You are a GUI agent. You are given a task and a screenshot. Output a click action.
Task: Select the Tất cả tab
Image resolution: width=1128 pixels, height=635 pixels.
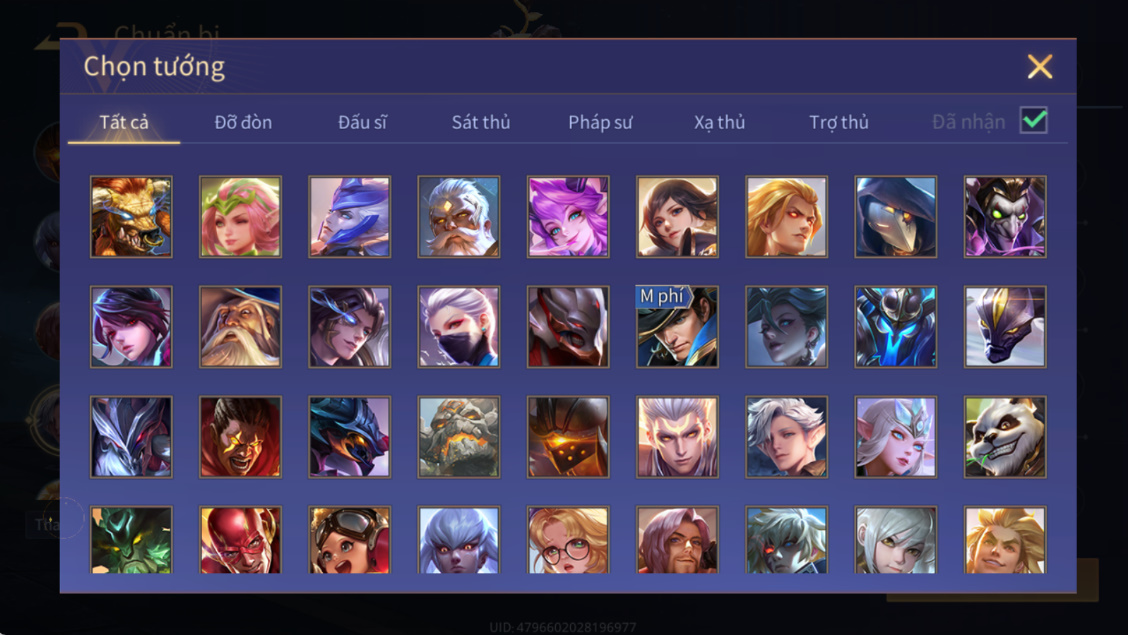(124, 122)
